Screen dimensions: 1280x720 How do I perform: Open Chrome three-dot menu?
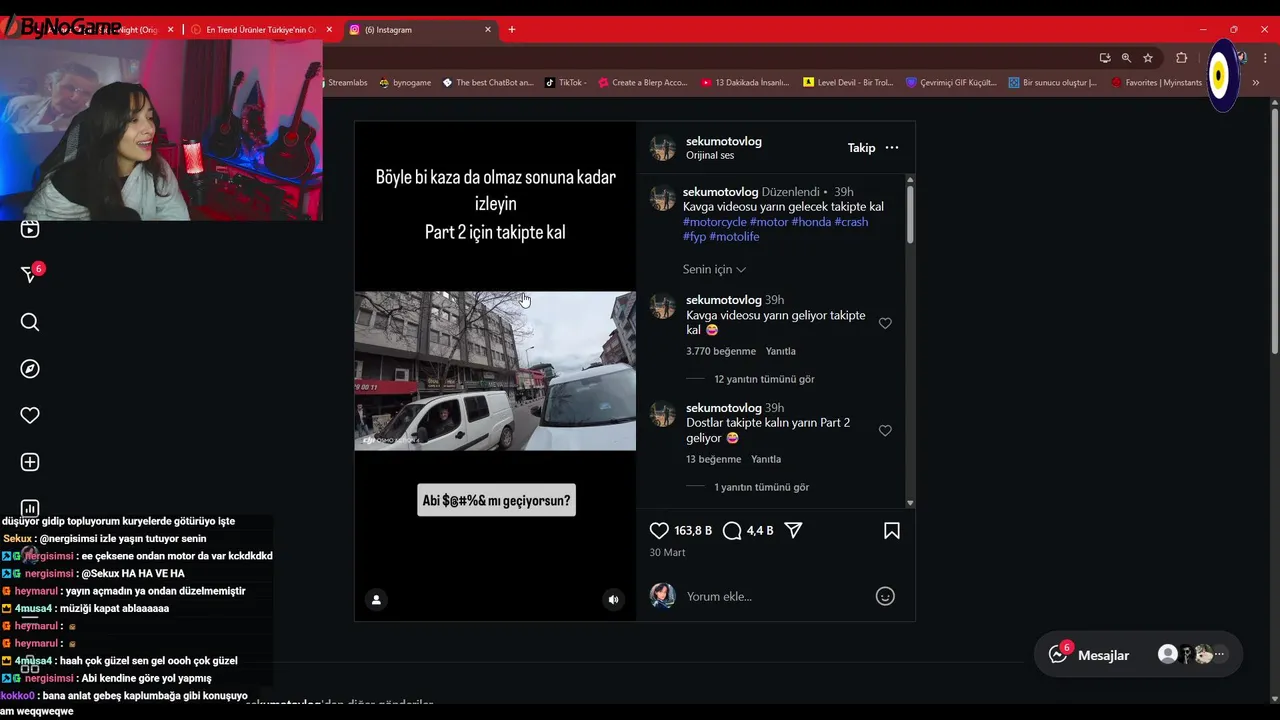click(1265, 58)
